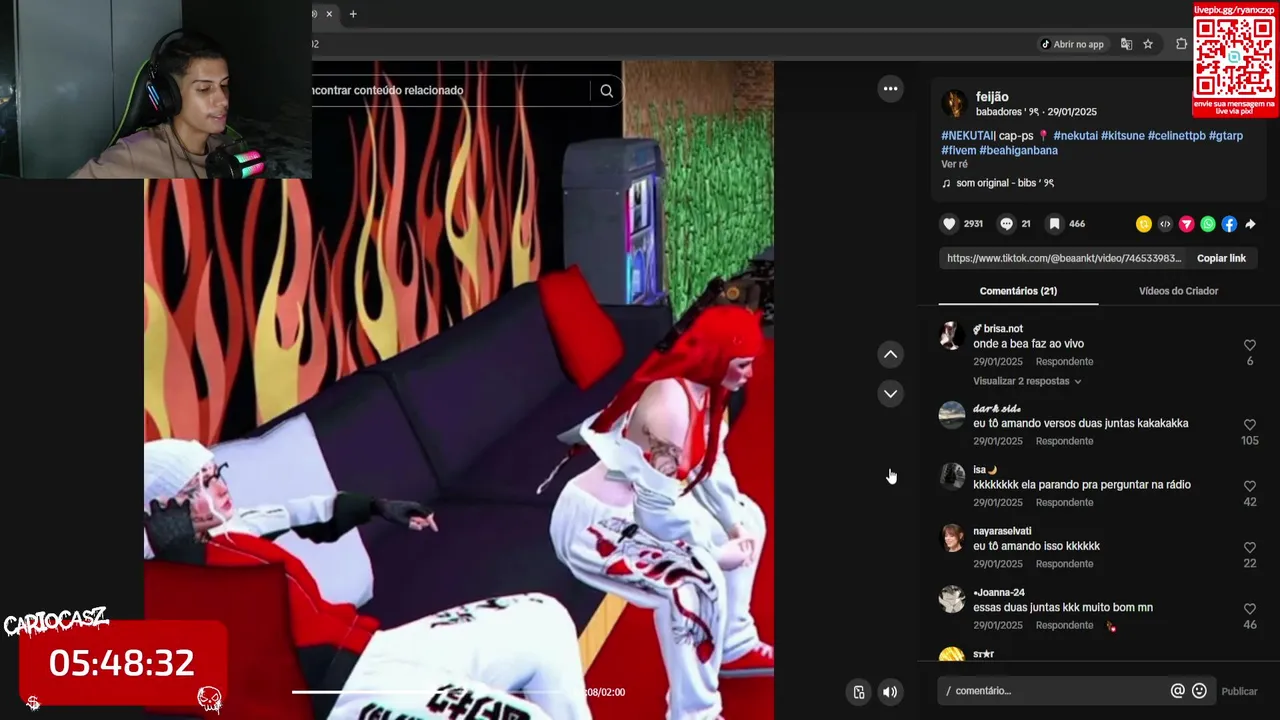Click the search magnifier icon above video
Viewport: 1280px width, 720px height.
pos(606,91)
